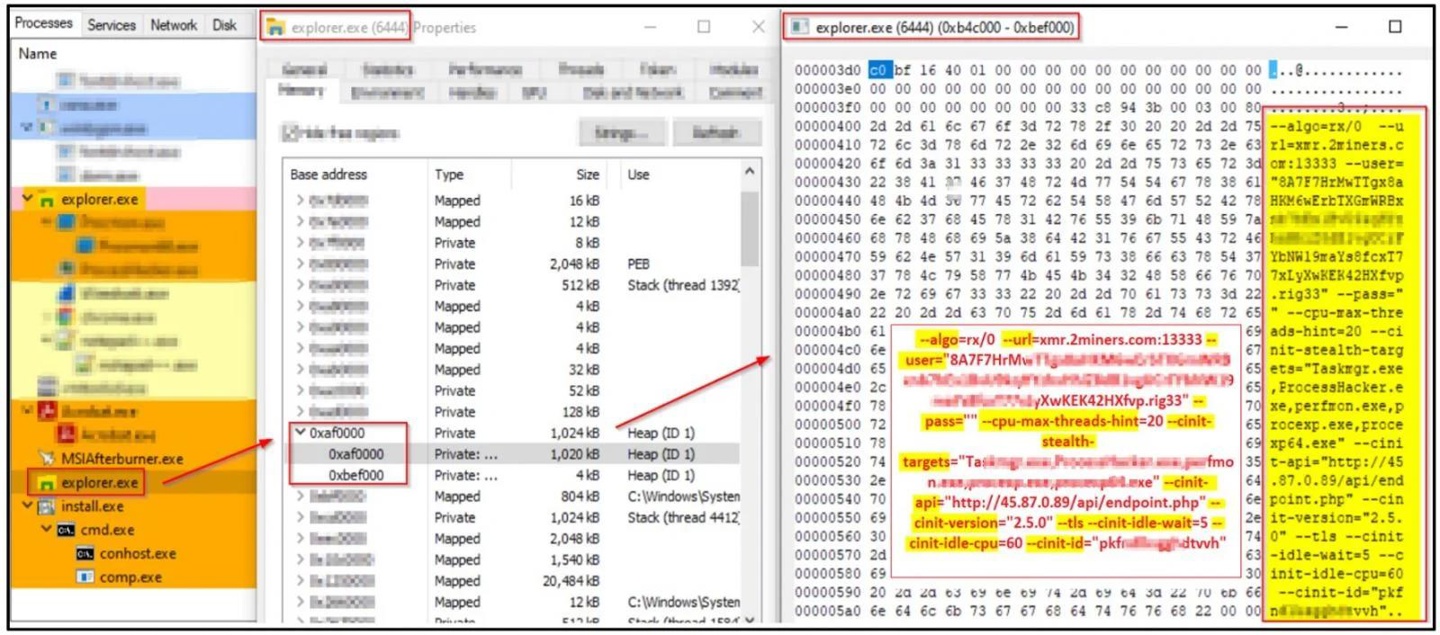Toggle the Hide free regions checkbox

[290, 133]
